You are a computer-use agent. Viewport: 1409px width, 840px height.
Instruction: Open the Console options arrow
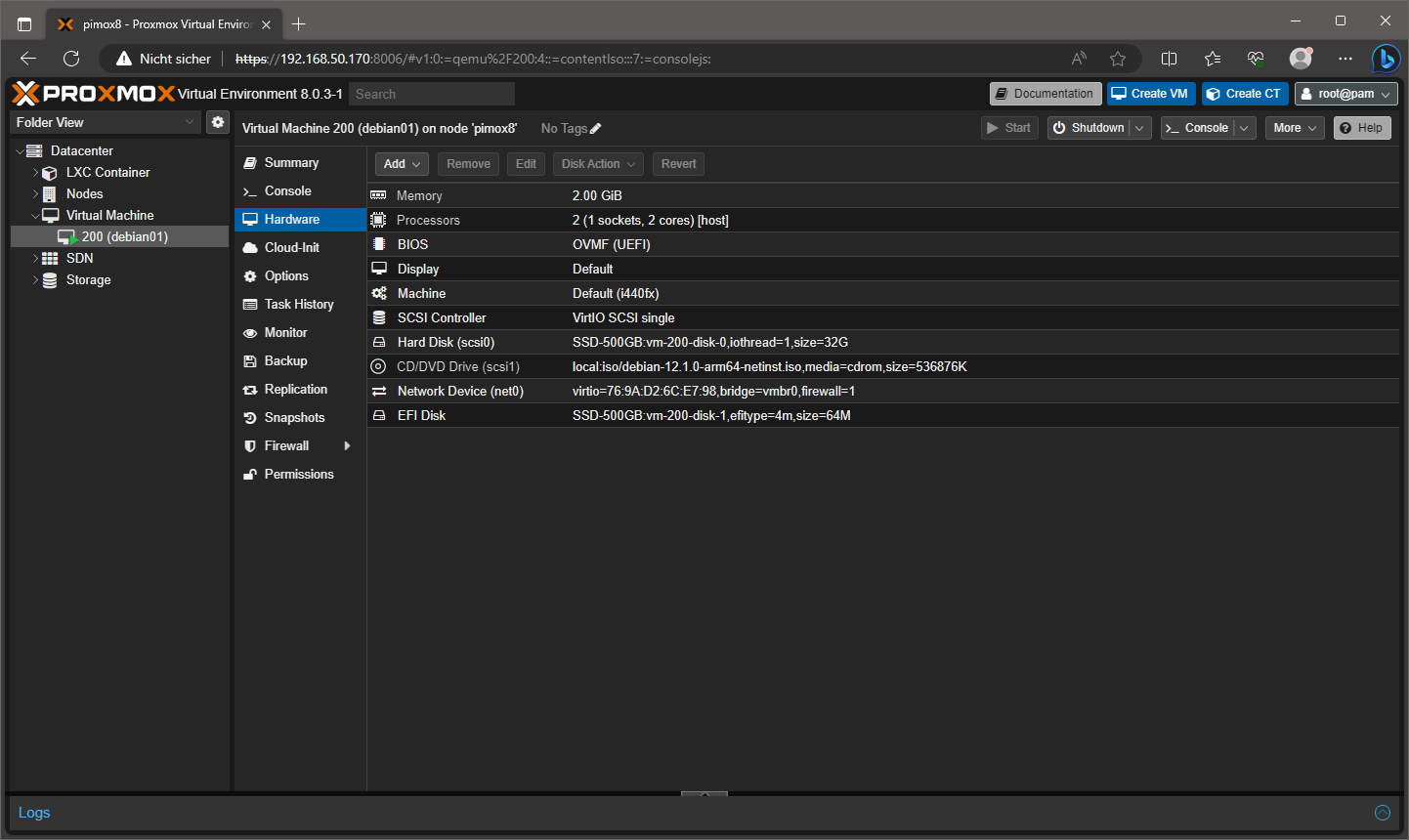point(1244,128)
